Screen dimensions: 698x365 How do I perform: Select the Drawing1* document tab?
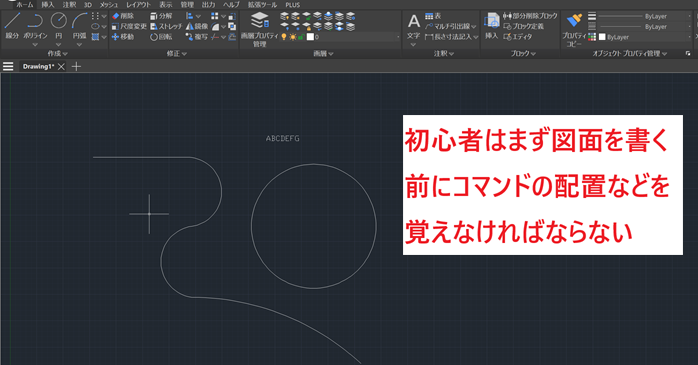(x=38, y=66)
